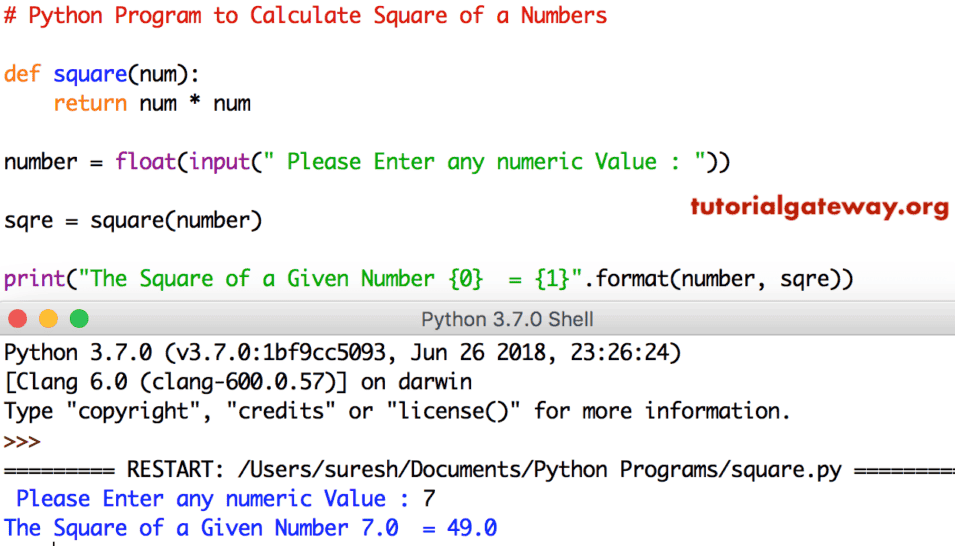Image resolution: width=955 pixels, height=546 pixels.
Task: Click the red close button of Python Shell
Action: tap(18, 319)
